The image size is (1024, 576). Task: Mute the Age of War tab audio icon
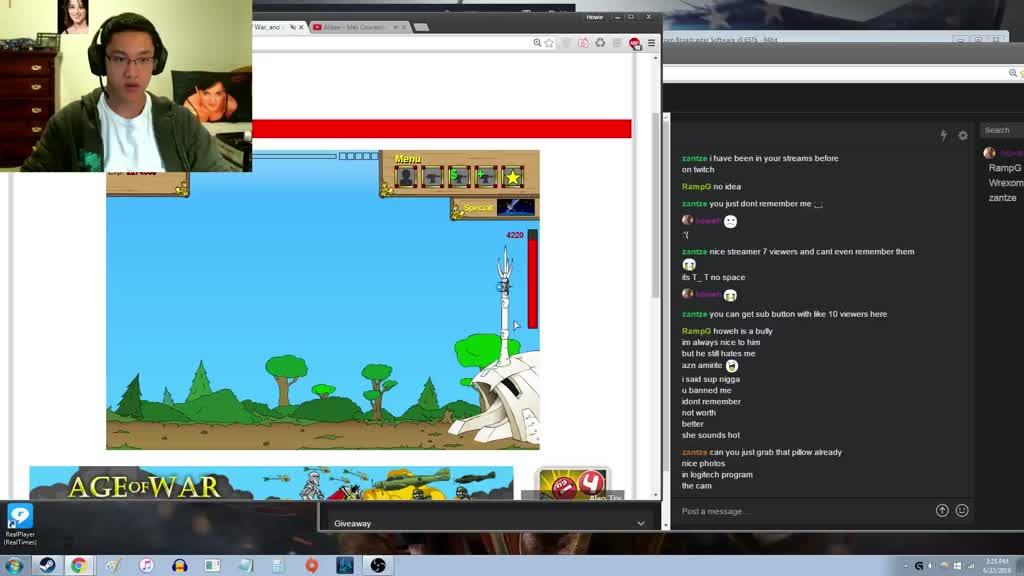[293, 27]
